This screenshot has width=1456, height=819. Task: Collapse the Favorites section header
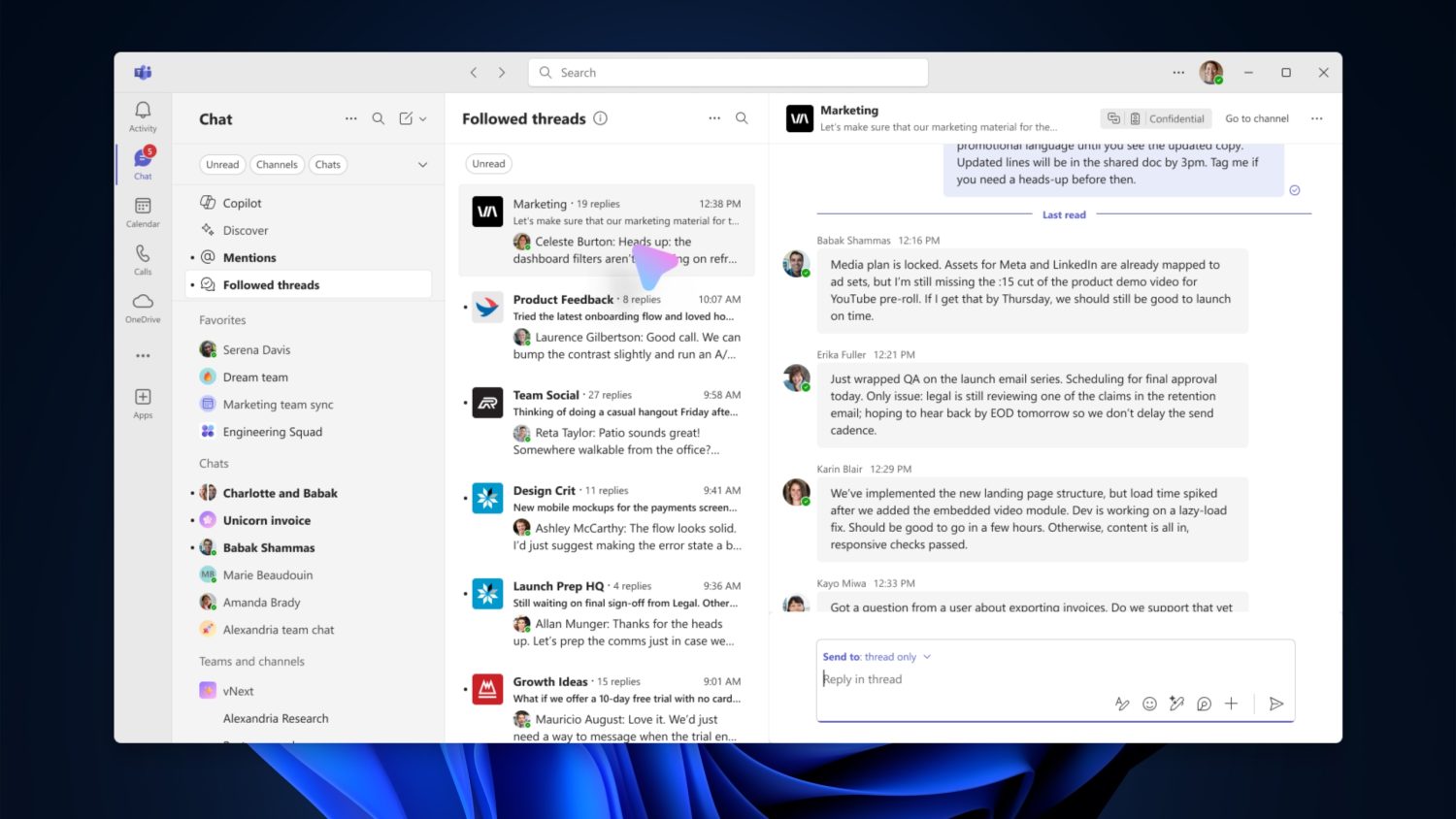[x=222, y=320]
